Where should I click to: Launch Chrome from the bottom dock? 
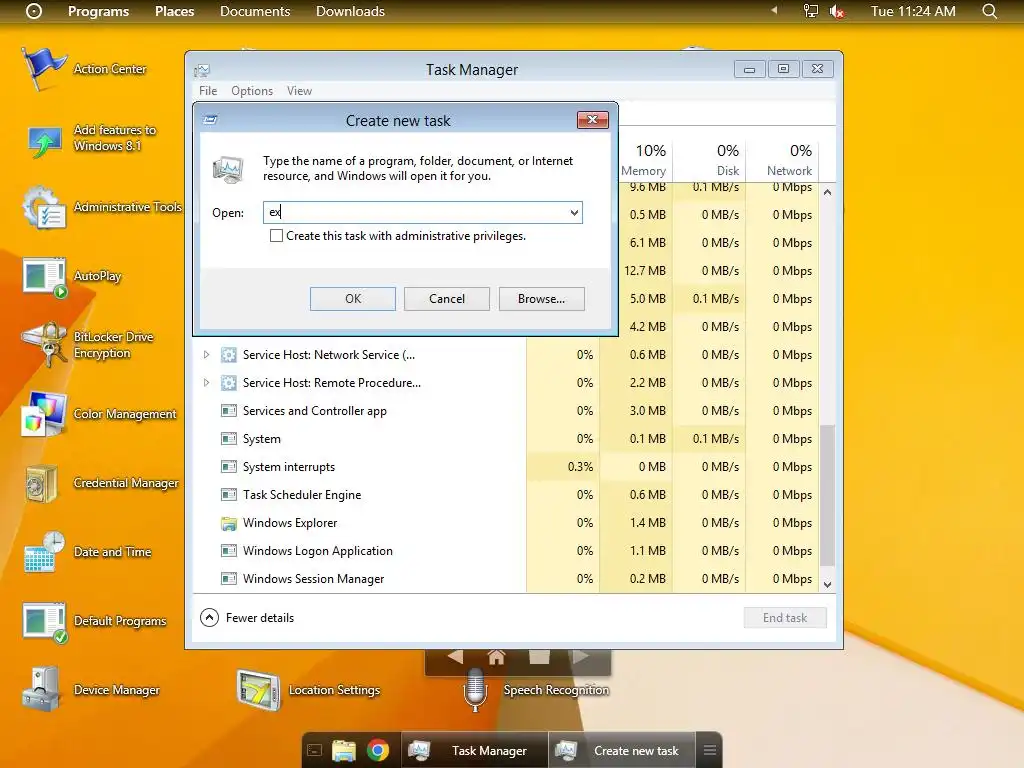[x=377, y=750]
